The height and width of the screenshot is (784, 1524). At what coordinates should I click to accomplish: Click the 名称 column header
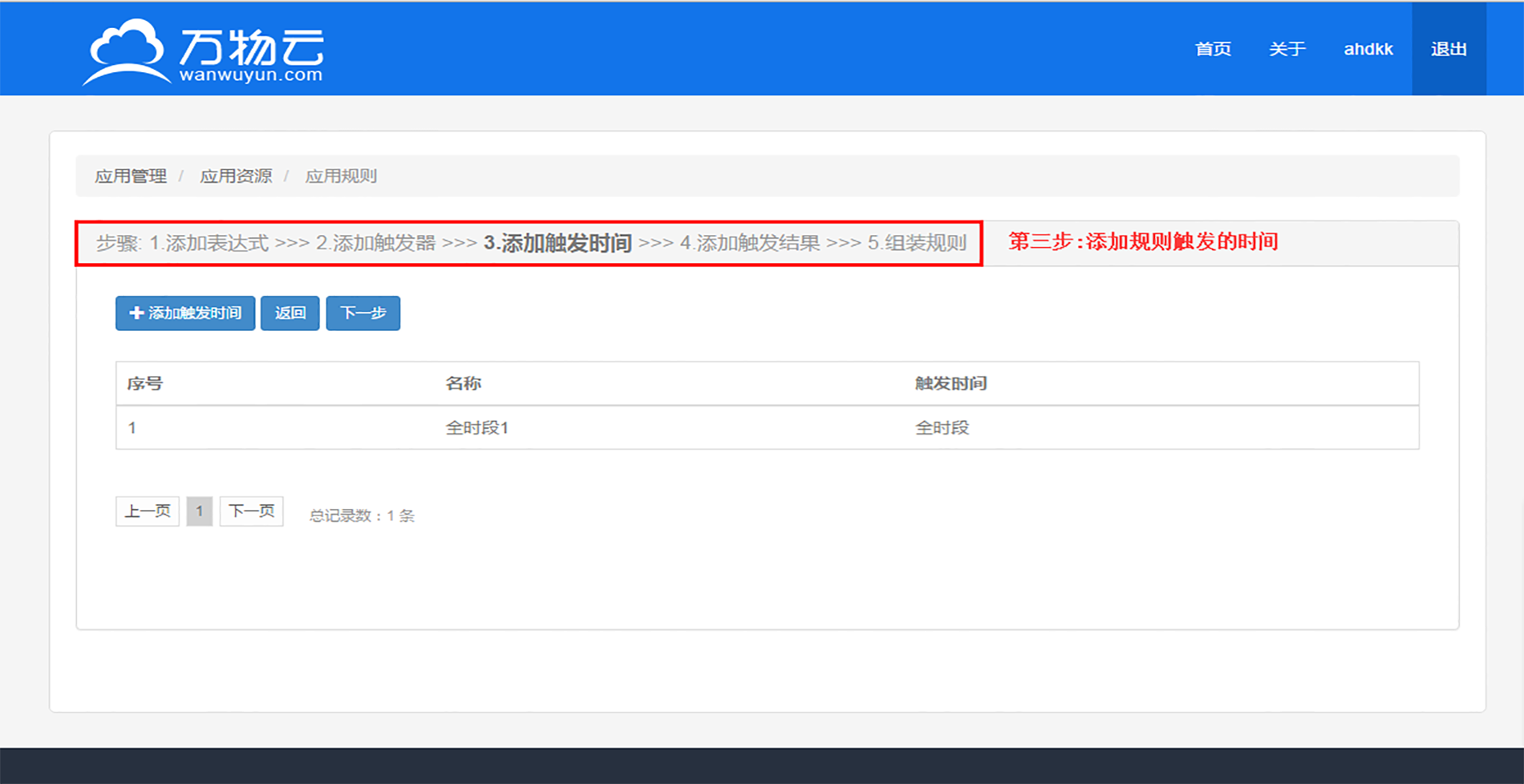pyautogui.click(x=463, y=384)
